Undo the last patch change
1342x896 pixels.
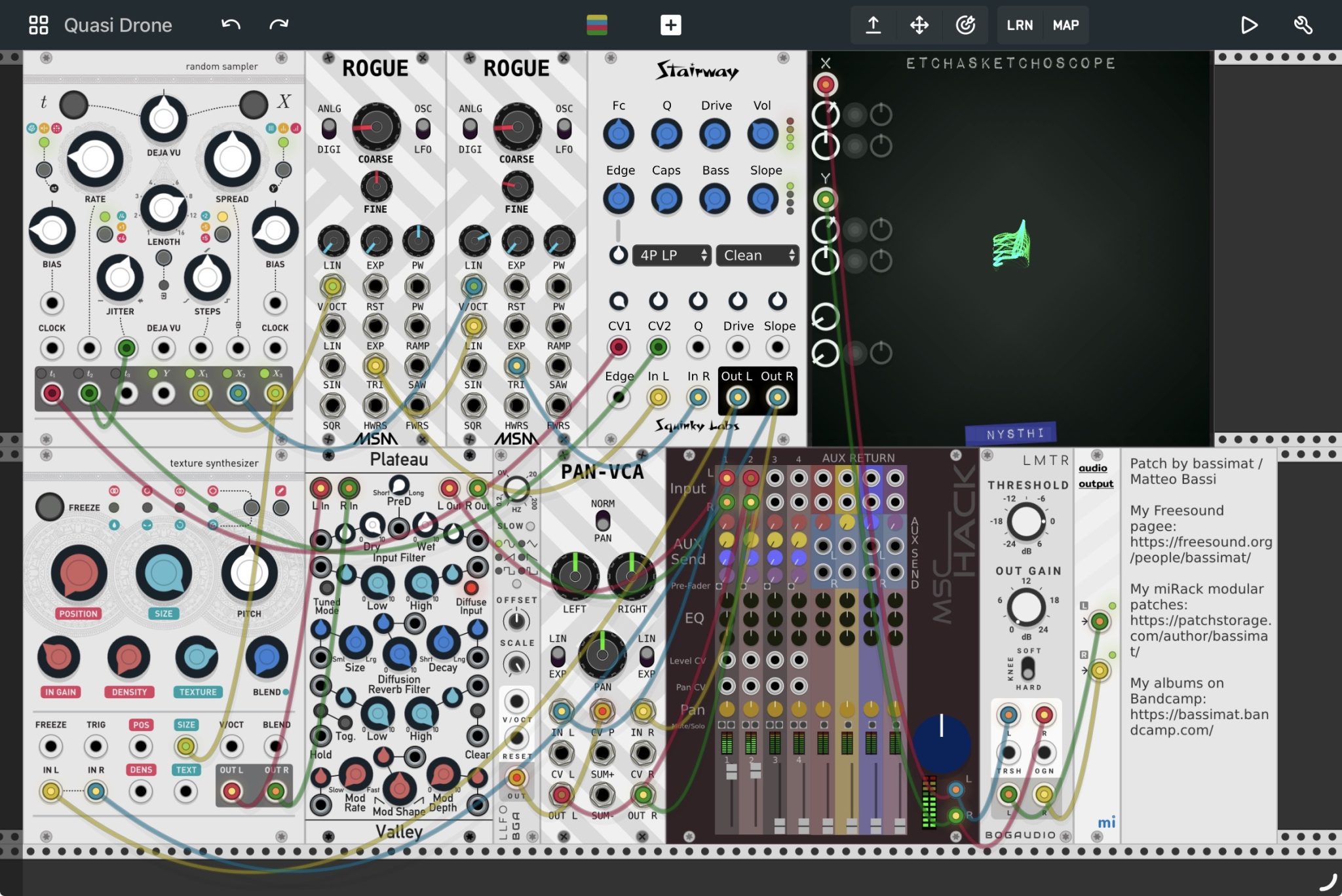point(231,25)
